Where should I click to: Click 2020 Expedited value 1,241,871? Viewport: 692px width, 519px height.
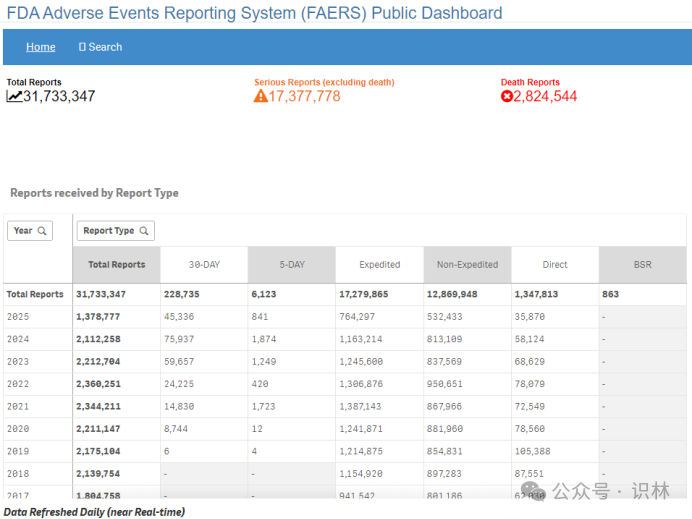click(361, 429)
